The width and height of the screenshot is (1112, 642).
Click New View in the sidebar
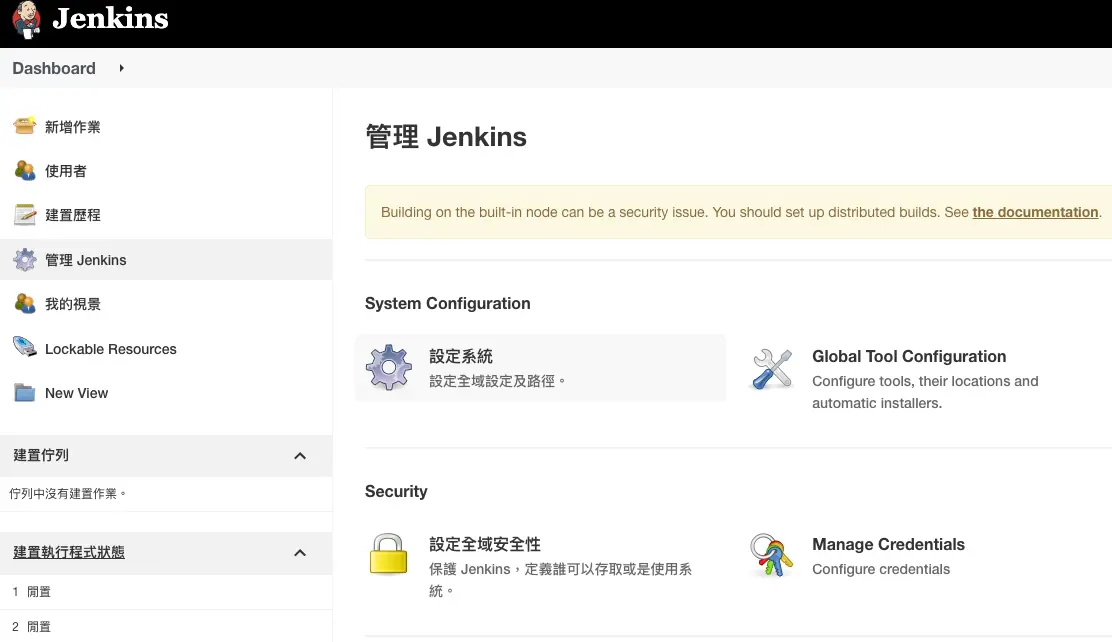(x=77, y=392)
